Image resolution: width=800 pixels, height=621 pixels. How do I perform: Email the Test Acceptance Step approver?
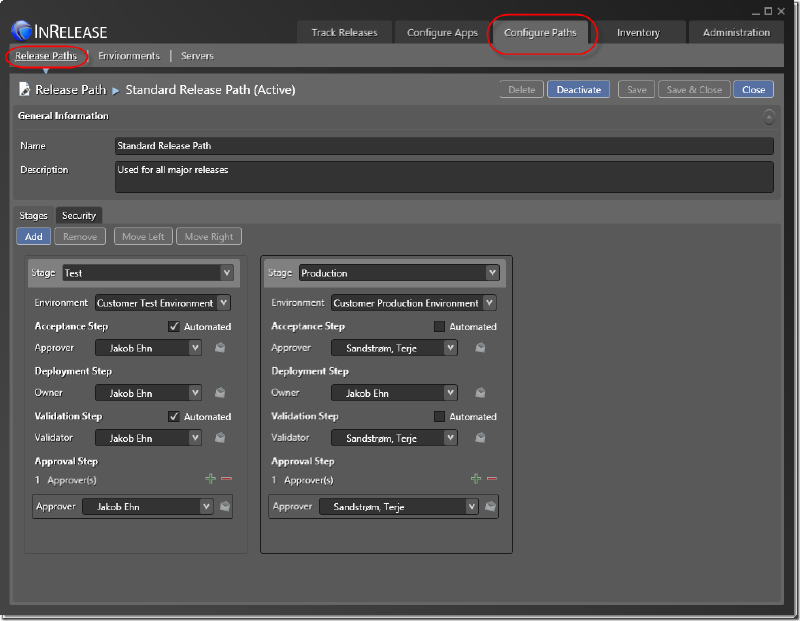(x=220, y=347)
